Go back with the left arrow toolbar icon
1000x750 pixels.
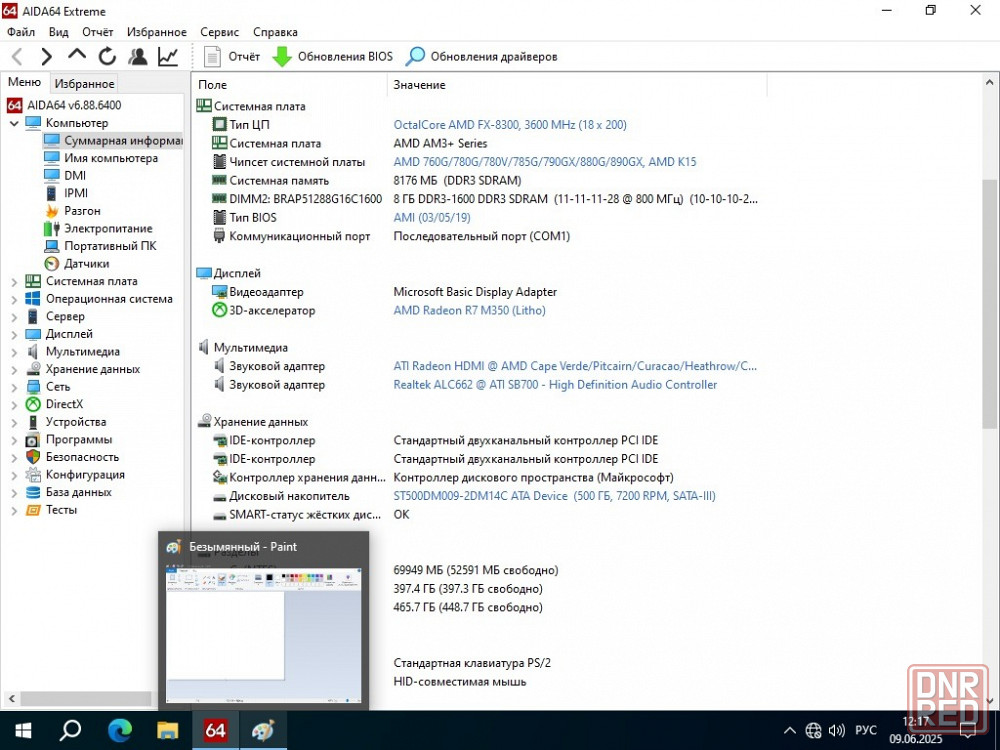[x=17, y=57]
